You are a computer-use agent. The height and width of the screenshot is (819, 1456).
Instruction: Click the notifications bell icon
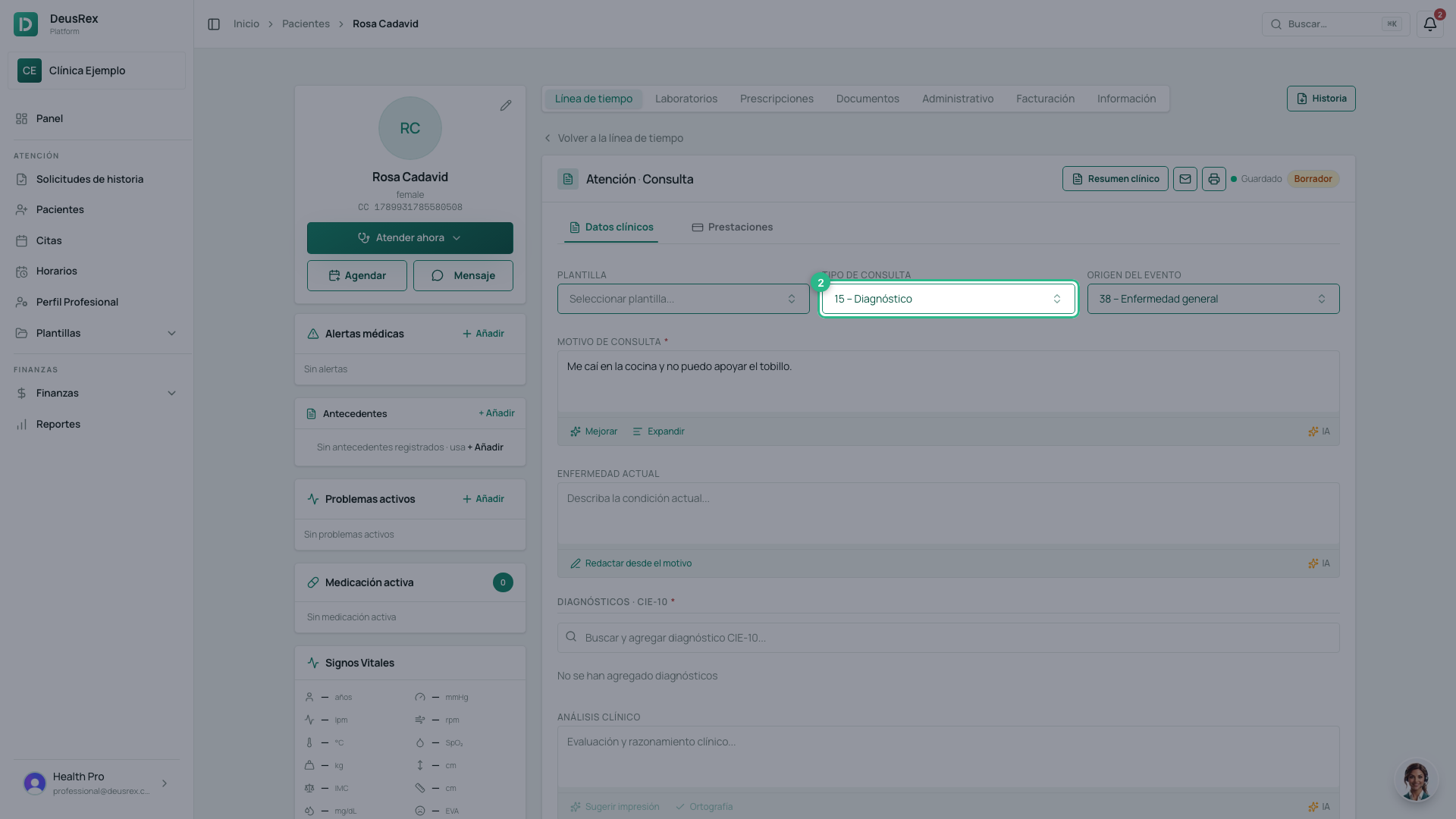[1429, 24]
